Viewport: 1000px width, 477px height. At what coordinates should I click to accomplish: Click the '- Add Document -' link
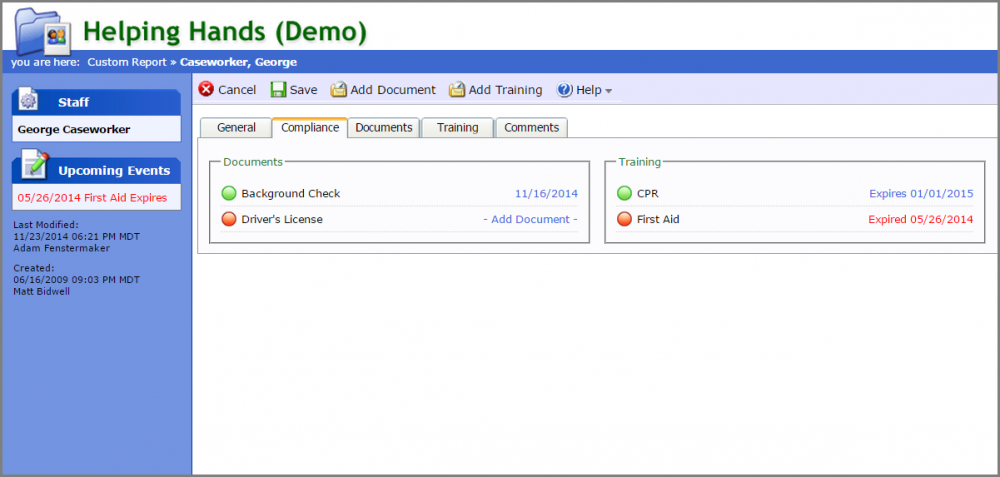(531, 219)
